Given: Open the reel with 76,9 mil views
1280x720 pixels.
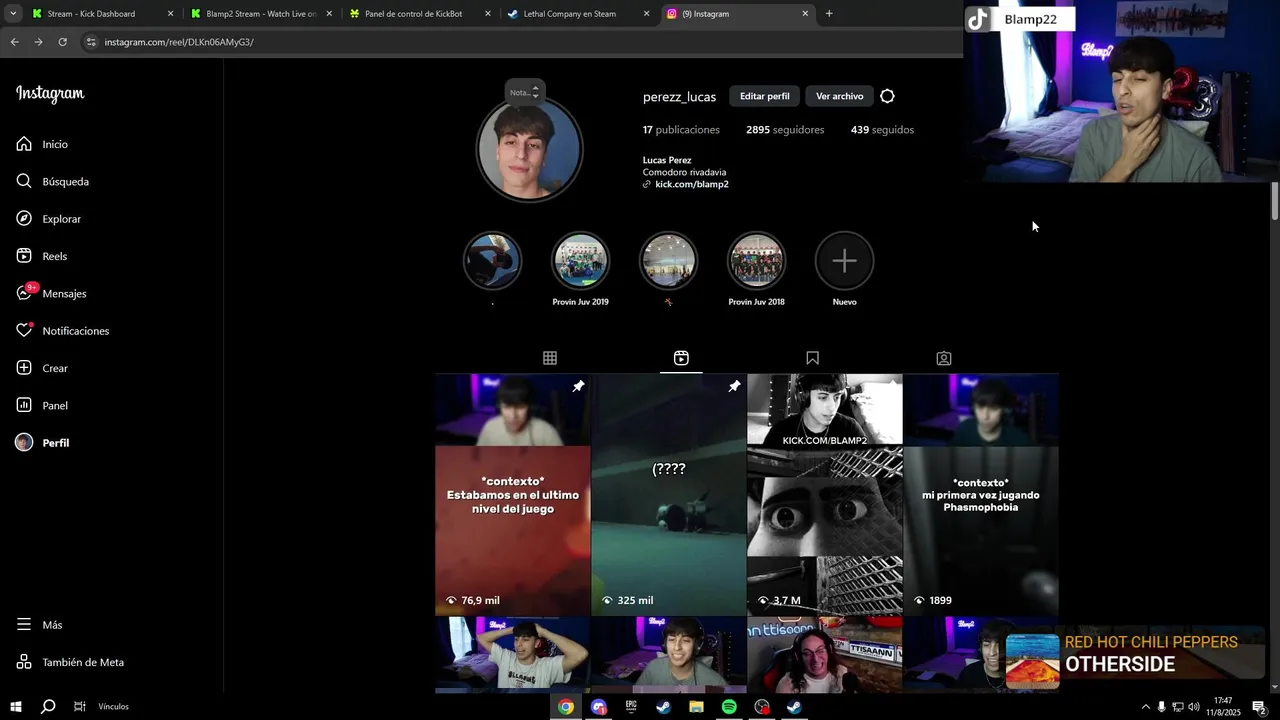Looking at the screenshot, I should point(512,495).
